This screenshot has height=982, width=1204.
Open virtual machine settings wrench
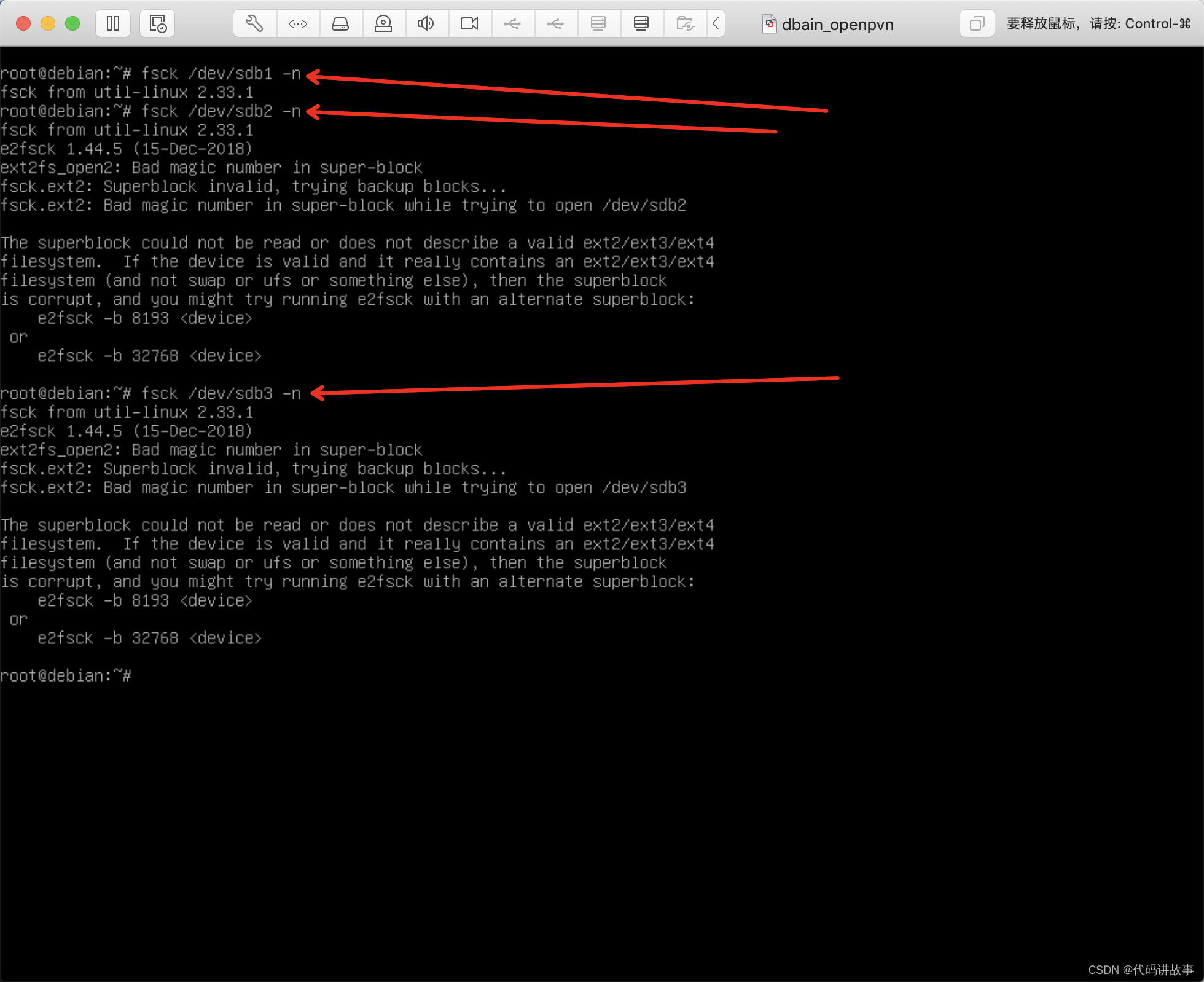coord(254,24)
